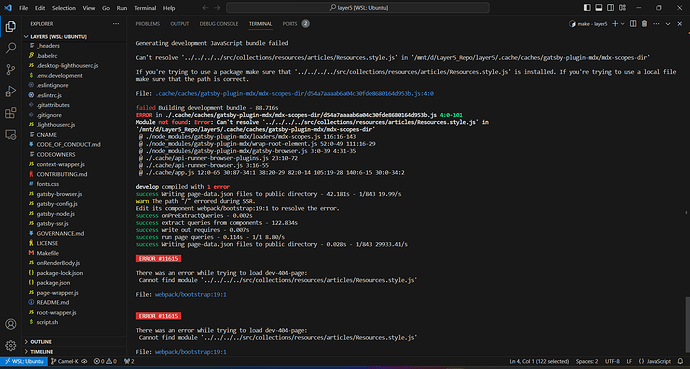Go forward with the navigation arrow
690x369 pixels.
click(x=218, y=8)
